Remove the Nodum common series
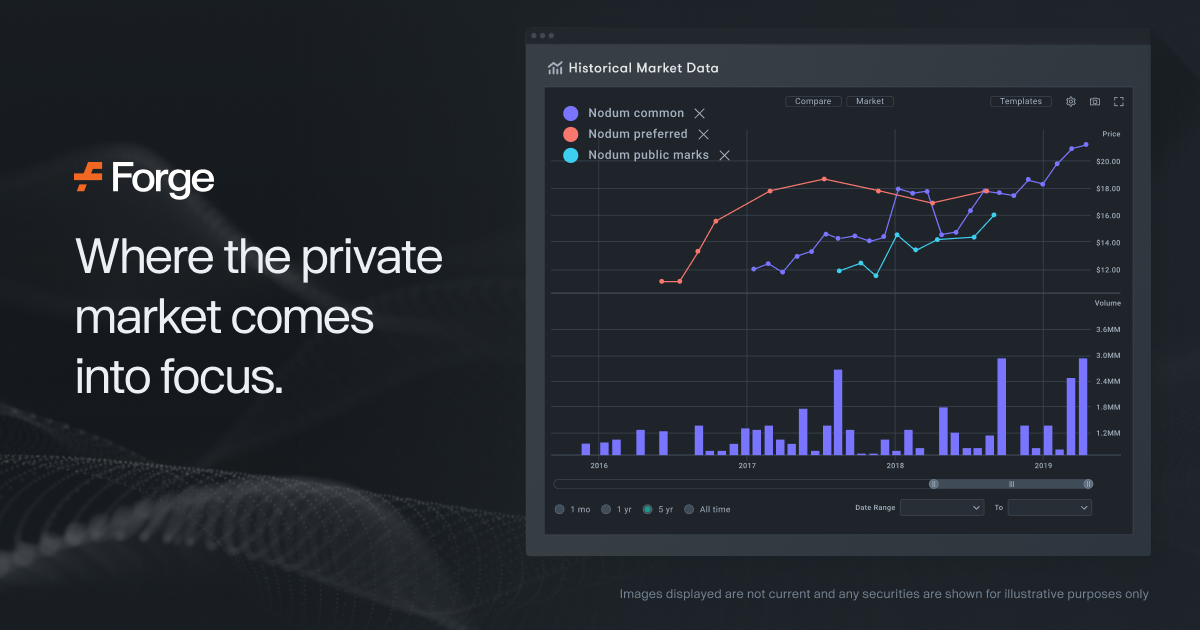 [700, 114]
